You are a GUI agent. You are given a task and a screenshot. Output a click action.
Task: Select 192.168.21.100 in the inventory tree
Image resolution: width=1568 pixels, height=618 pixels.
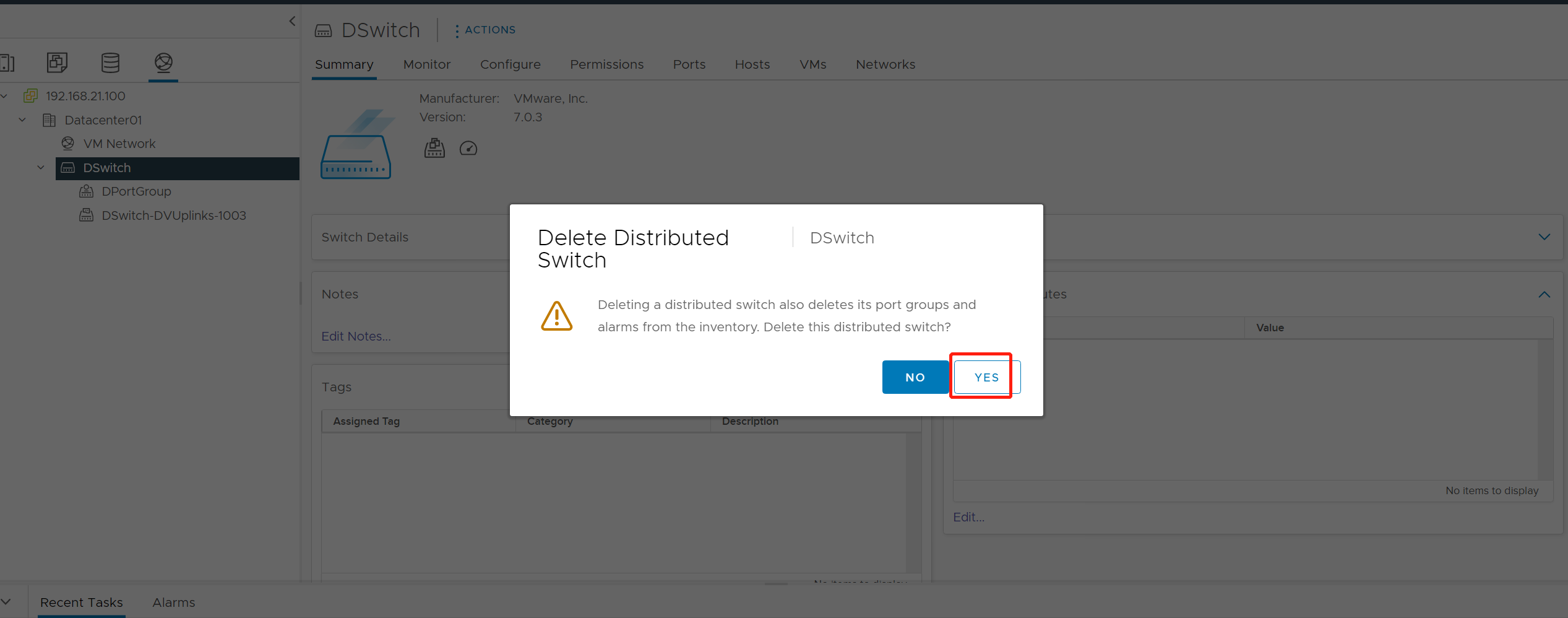(85, 96)
